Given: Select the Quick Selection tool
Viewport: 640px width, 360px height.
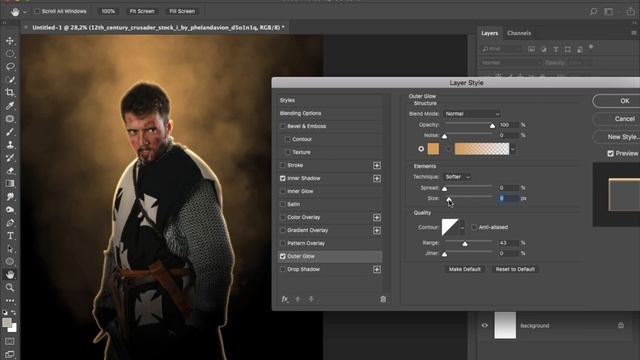Looking at the screenshot, I should coord(10,80).
